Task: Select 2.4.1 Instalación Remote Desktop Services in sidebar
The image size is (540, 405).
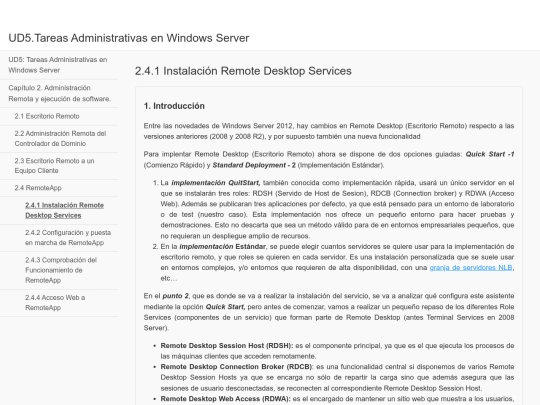Action: pos(64,210)
